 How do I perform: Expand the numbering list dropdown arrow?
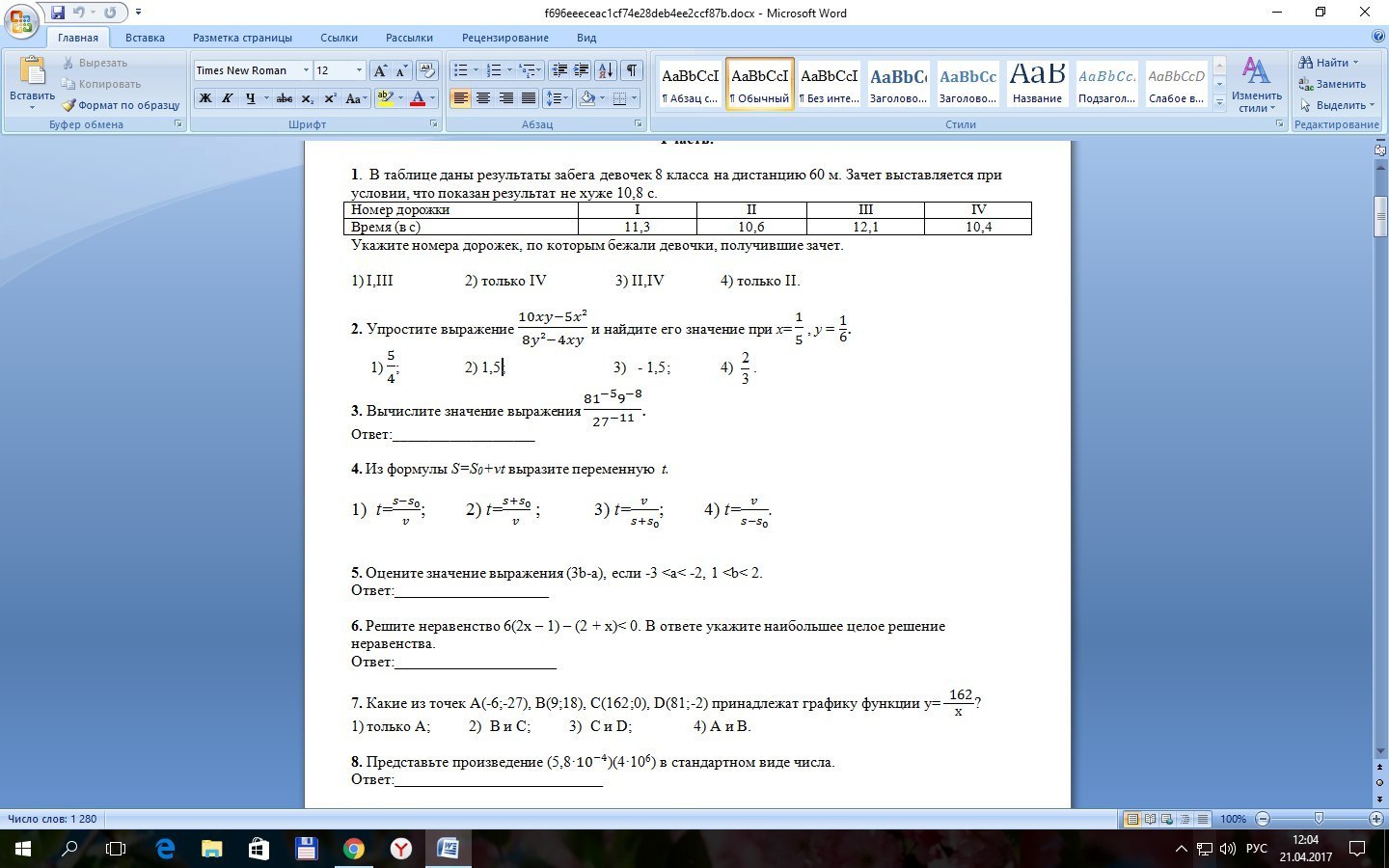[x=508, y=70]
